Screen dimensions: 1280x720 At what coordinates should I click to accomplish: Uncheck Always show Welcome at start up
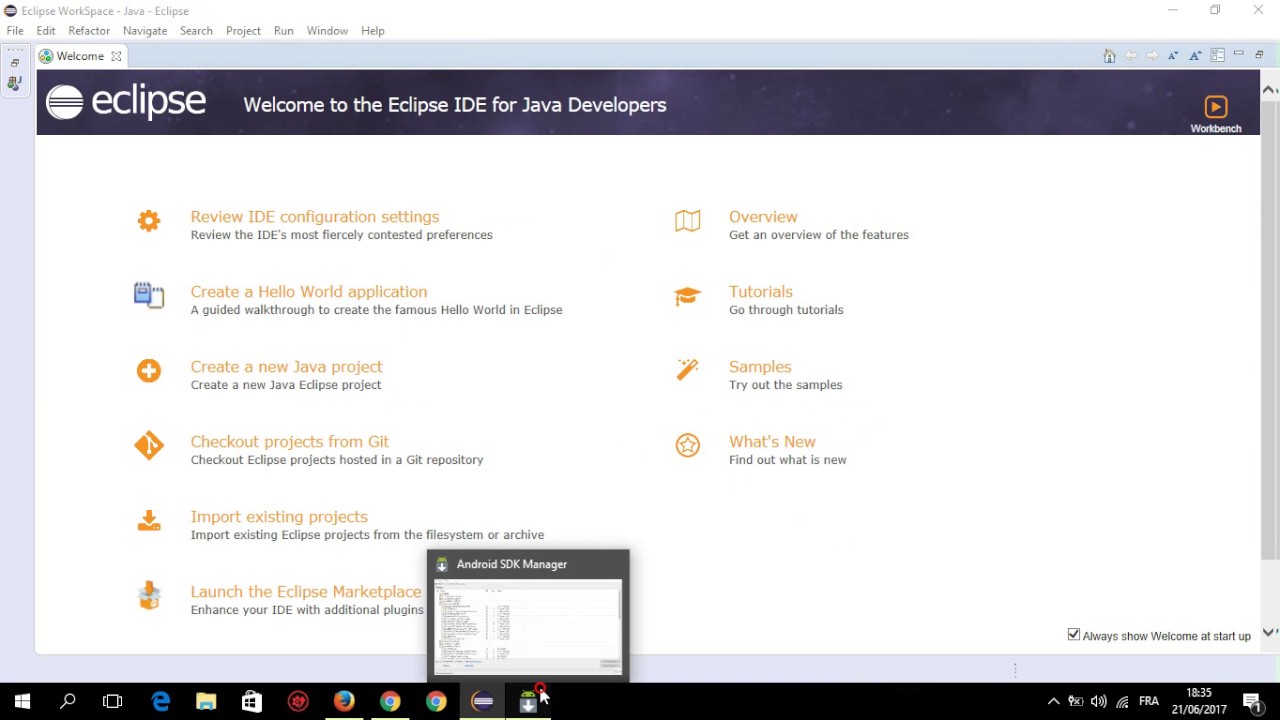click(1074, 635)
